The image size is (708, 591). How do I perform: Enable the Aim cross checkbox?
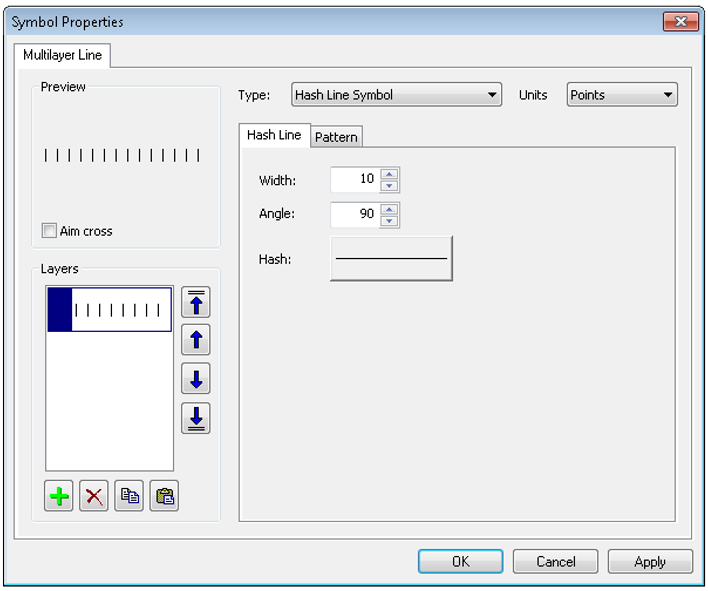click(x=49, y=231)
